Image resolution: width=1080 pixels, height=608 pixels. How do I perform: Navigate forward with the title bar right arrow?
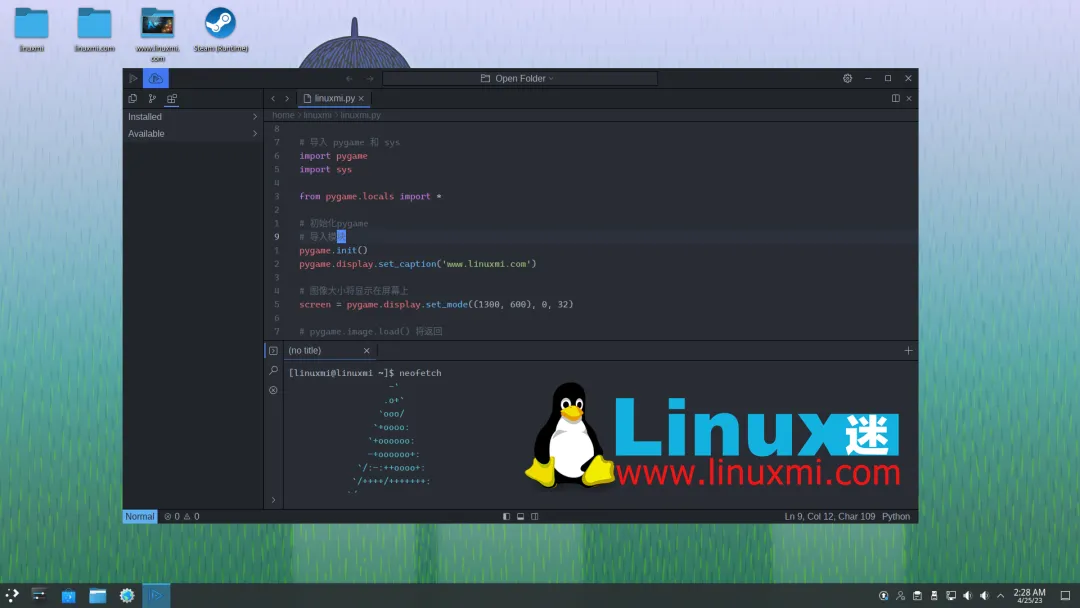370,78
